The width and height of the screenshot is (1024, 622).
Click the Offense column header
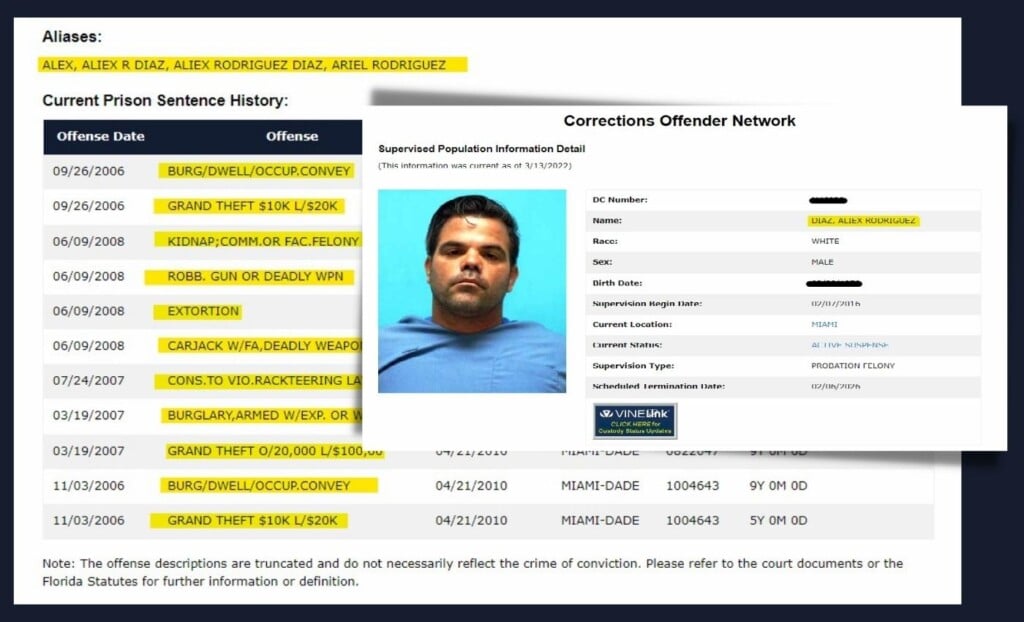[292, 136]
